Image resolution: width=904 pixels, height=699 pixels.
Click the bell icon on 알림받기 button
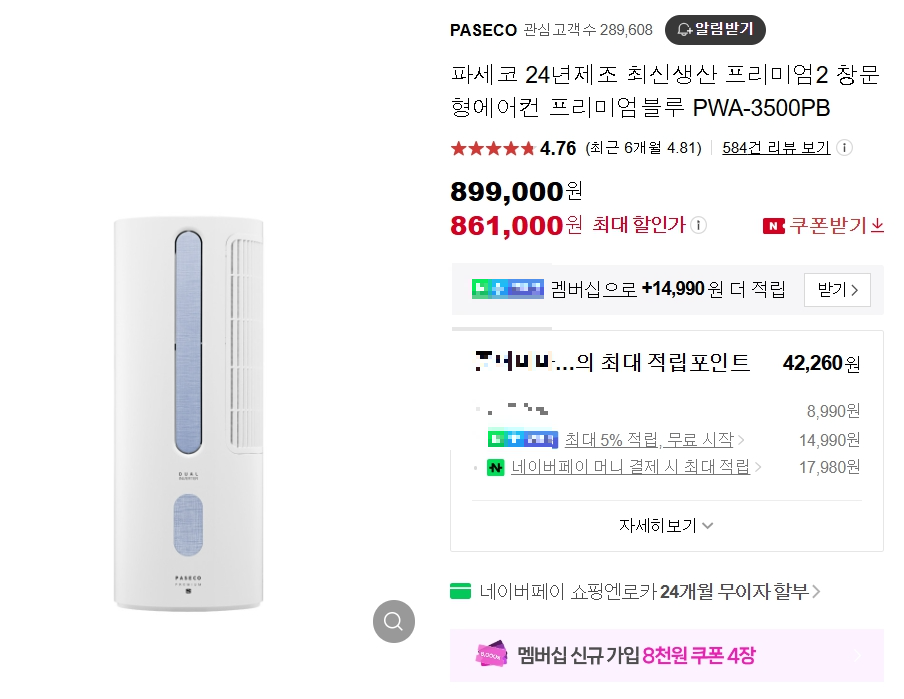coord(682,30)
